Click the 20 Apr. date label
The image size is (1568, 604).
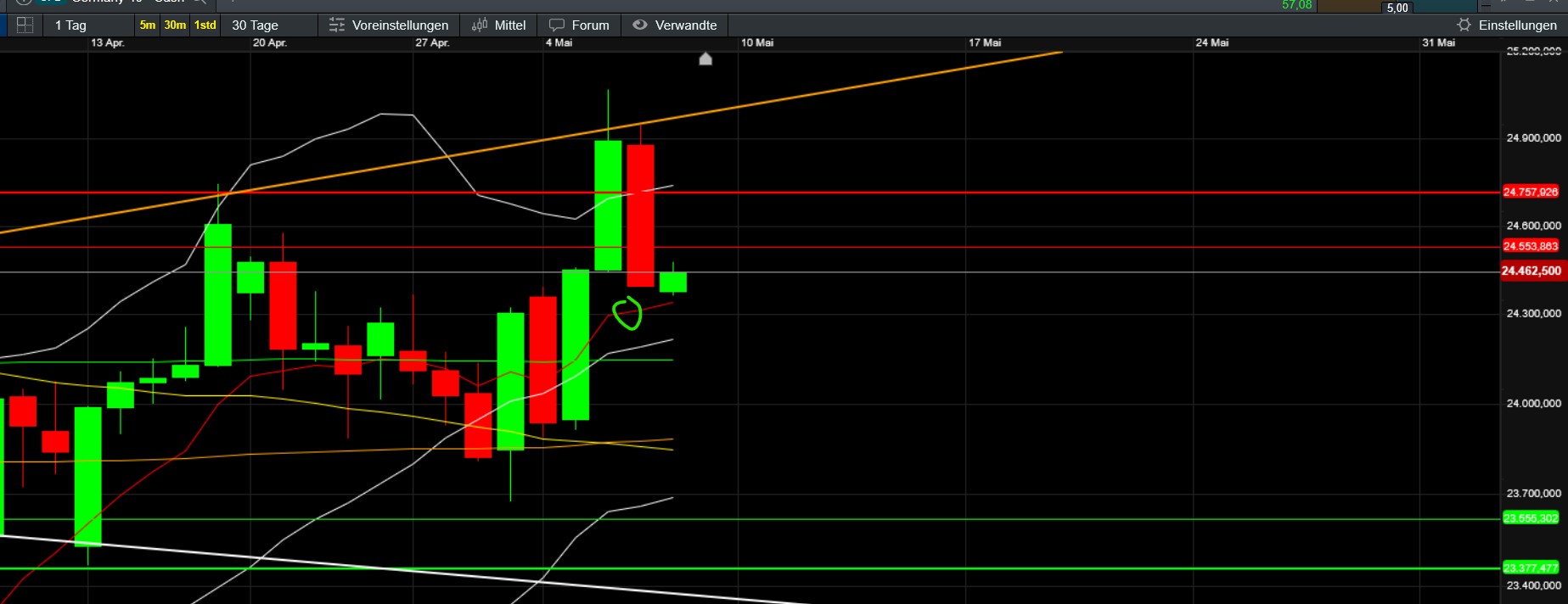click(x=269, y=42)
